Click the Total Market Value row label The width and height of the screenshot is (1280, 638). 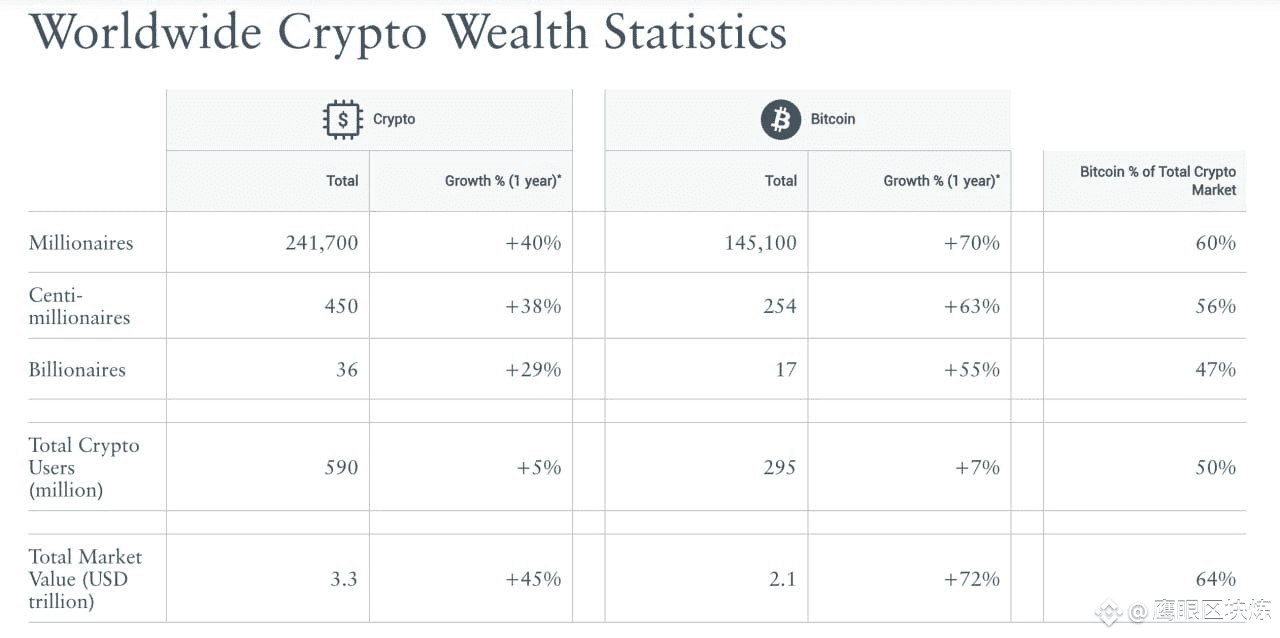point(85,579)
